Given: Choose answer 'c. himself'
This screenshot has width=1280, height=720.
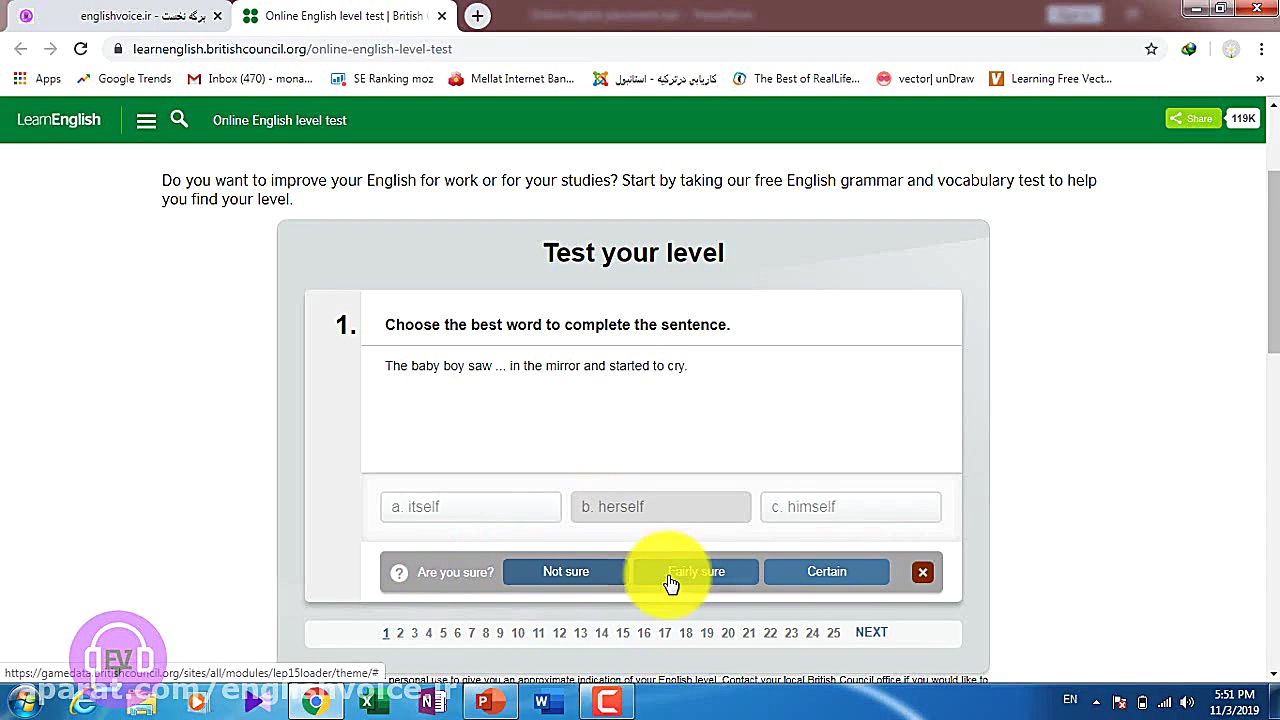Looking at the screenshot, I should tap(851, 507).
